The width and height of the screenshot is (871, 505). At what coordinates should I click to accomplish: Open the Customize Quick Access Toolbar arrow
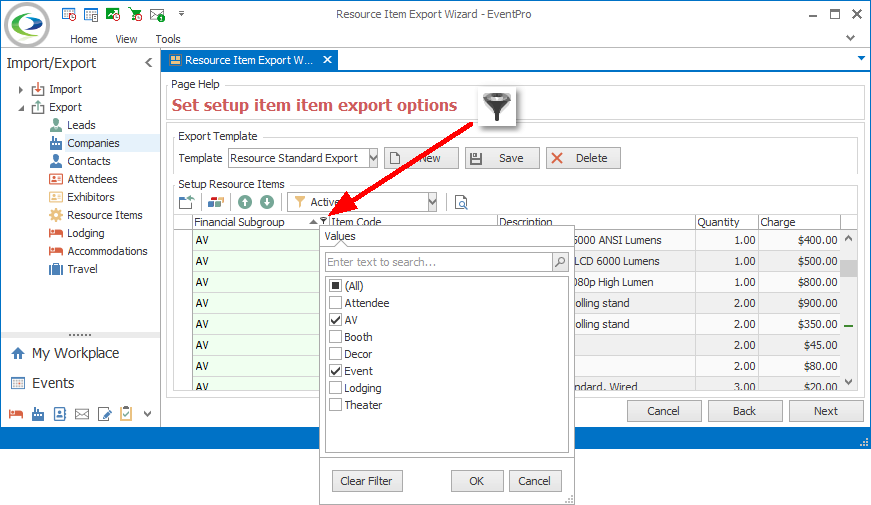[181, 13]
